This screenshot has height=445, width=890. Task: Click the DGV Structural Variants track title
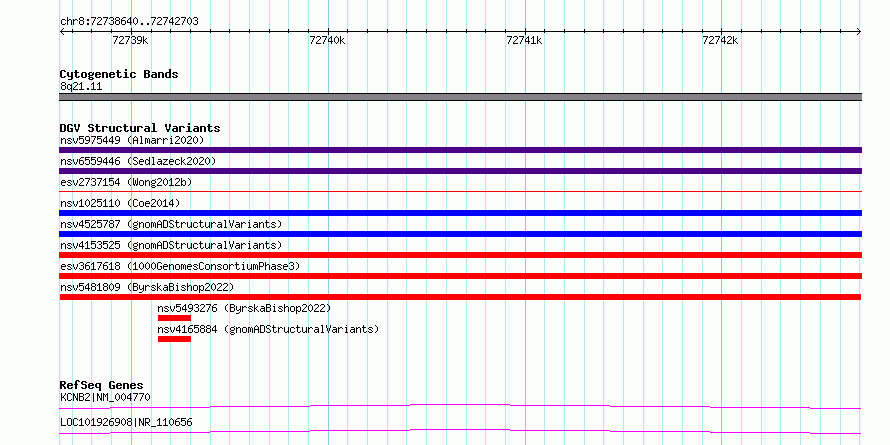(x=140, y=128)
